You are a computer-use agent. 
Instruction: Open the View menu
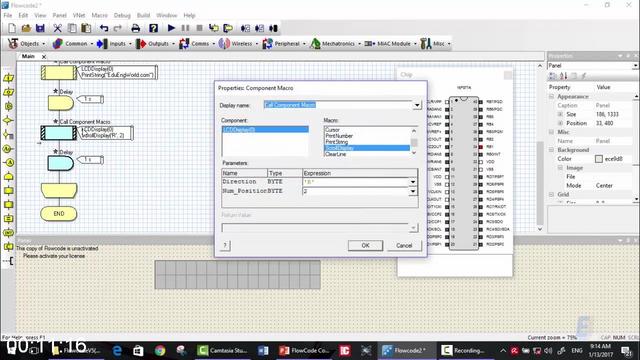(40, 15)
